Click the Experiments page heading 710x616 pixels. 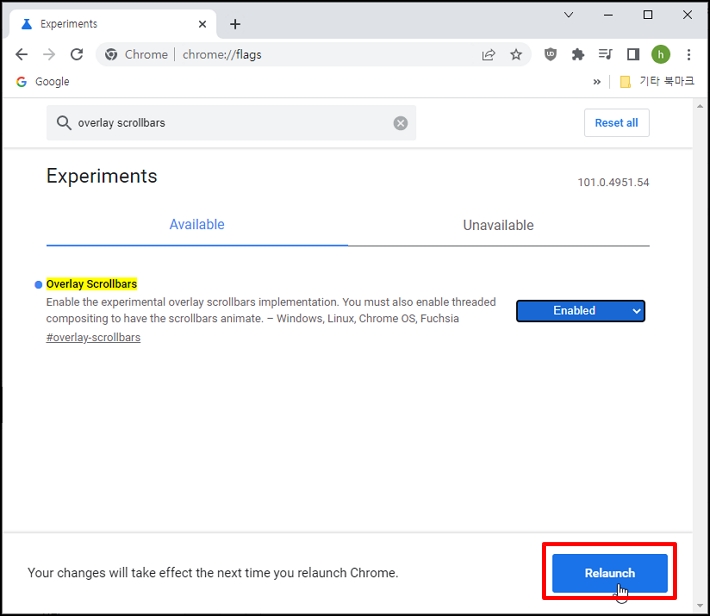click(102, 176)
